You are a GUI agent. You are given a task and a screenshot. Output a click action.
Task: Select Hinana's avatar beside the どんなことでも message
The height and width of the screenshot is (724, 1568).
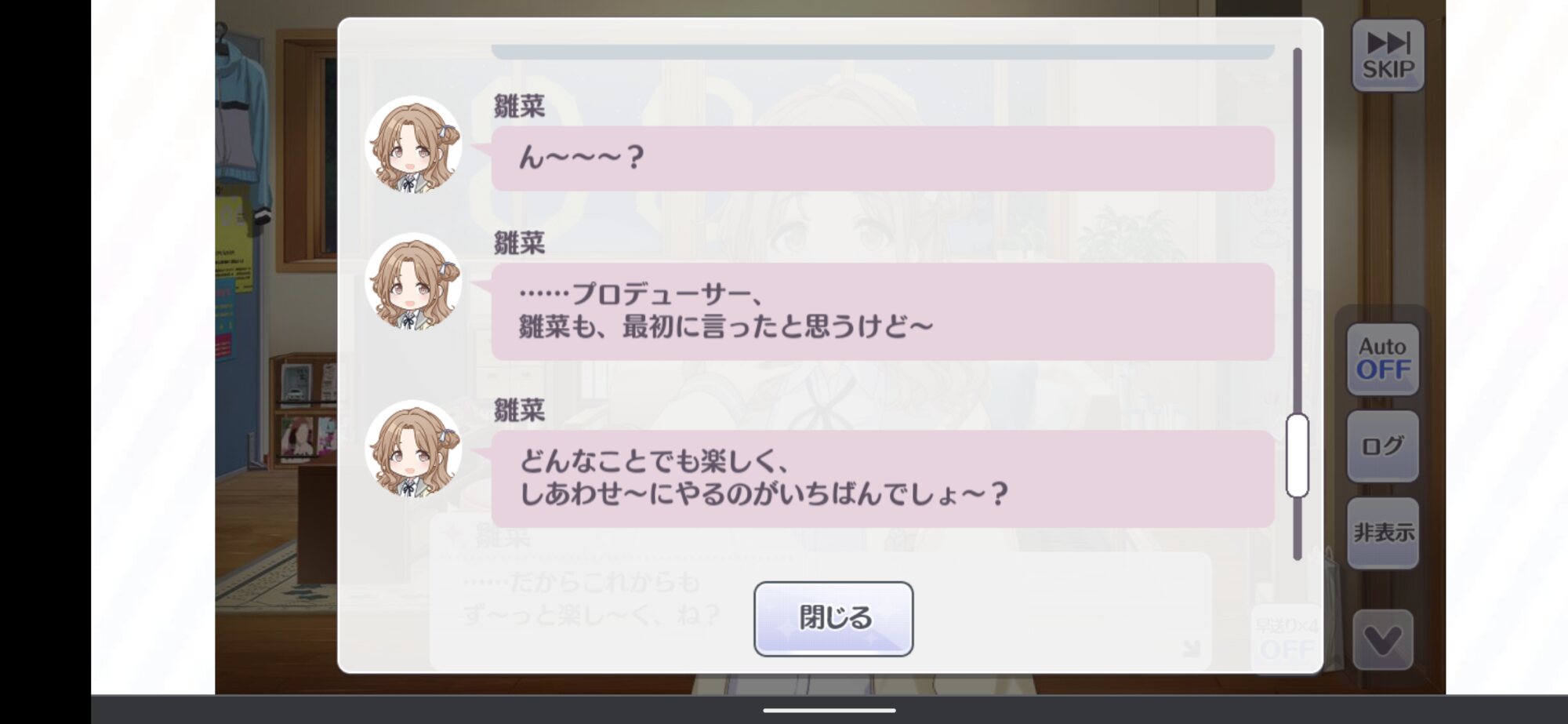point(413,449)
